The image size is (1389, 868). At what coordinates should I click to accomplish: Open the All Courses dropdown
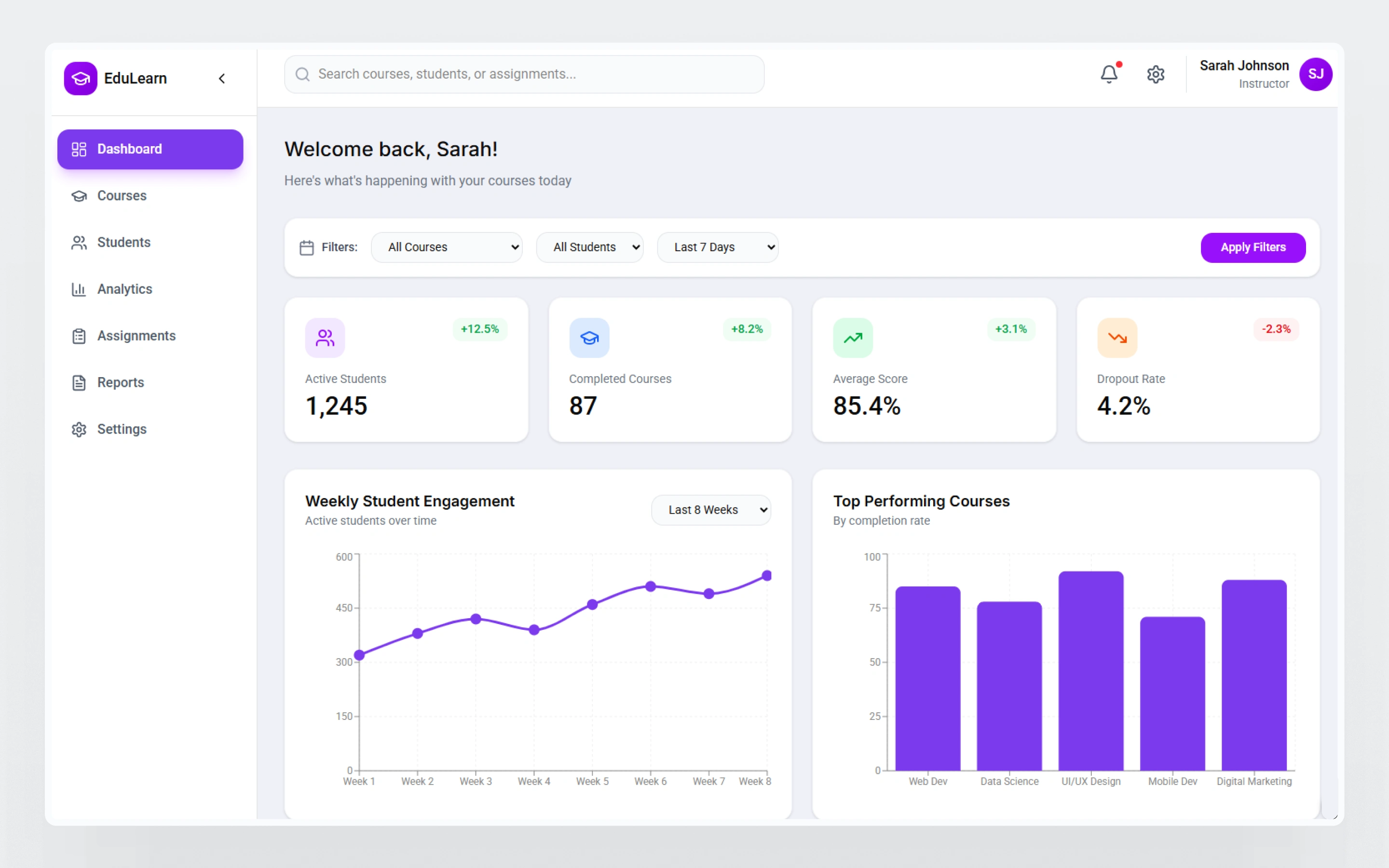(x=447, y=247)
